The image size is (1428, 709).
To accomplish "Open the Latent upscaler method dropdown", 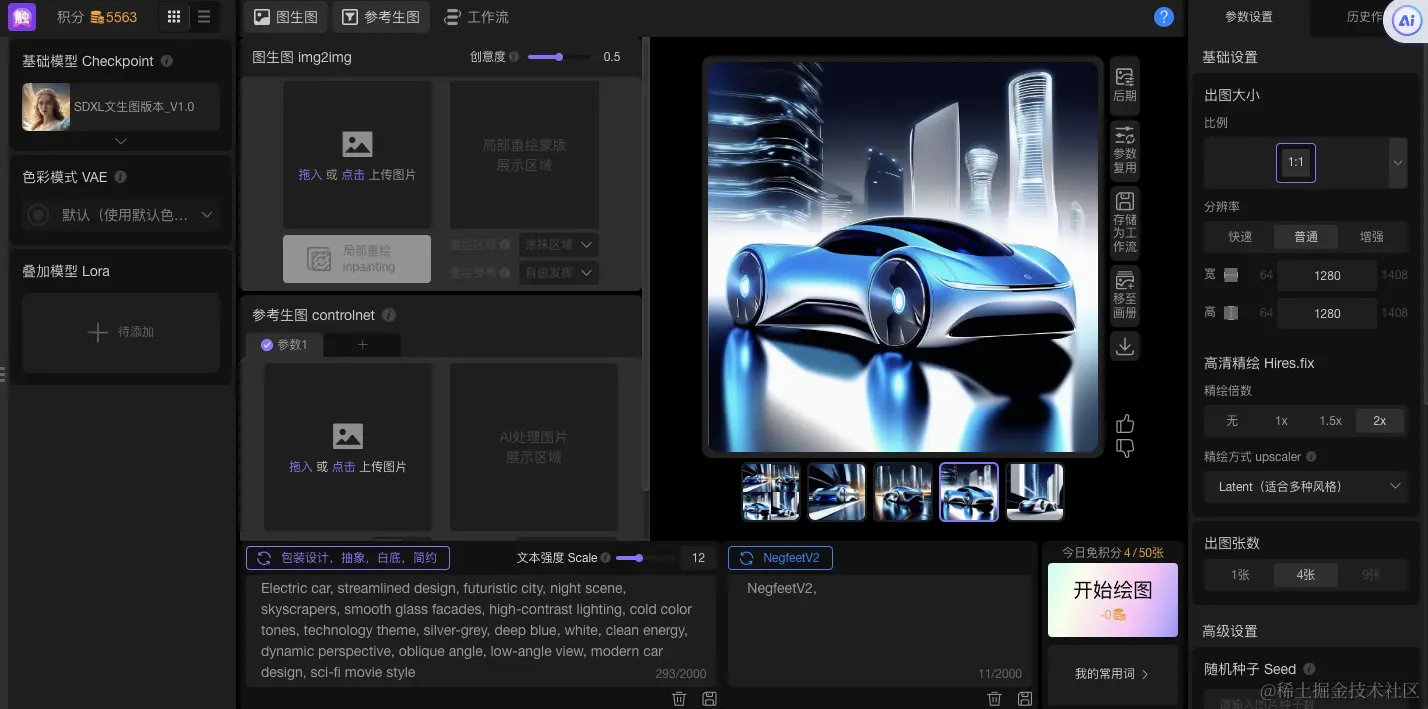I will 1306,487.
